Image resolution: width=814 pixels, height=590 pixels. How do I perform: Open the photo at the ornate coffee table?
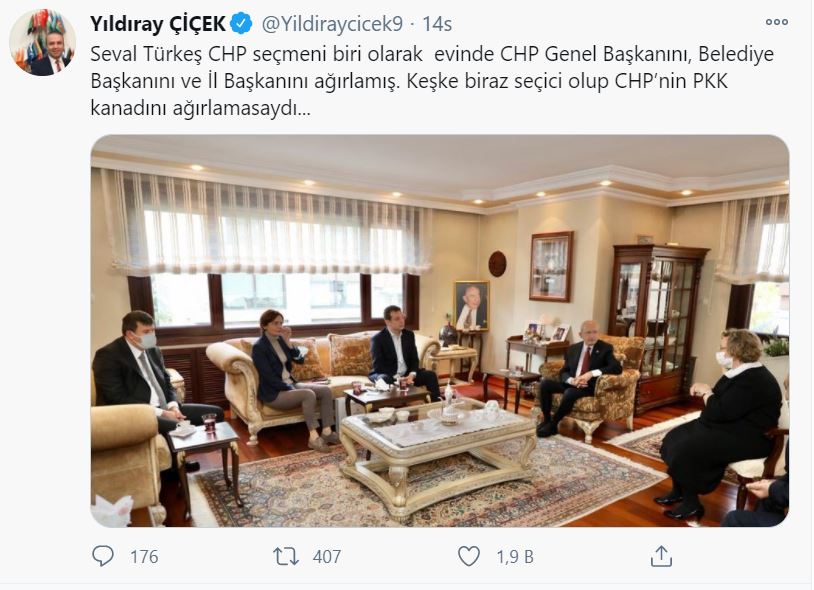tap(437, 451)
